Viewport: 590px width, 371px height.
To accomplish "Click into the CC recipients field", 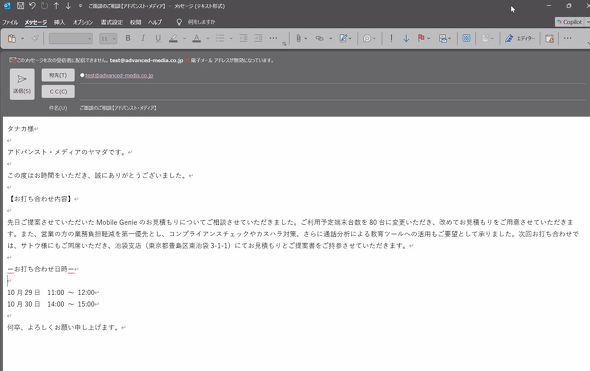I will coord(333,92).
